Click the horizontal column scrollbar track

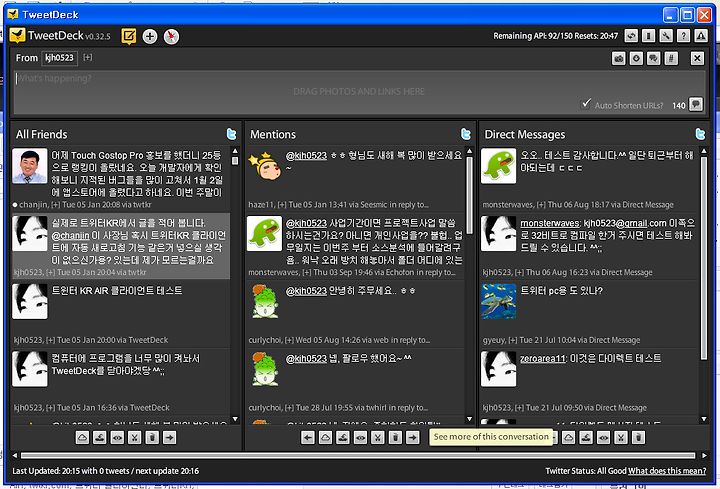[x=358, y=455]
